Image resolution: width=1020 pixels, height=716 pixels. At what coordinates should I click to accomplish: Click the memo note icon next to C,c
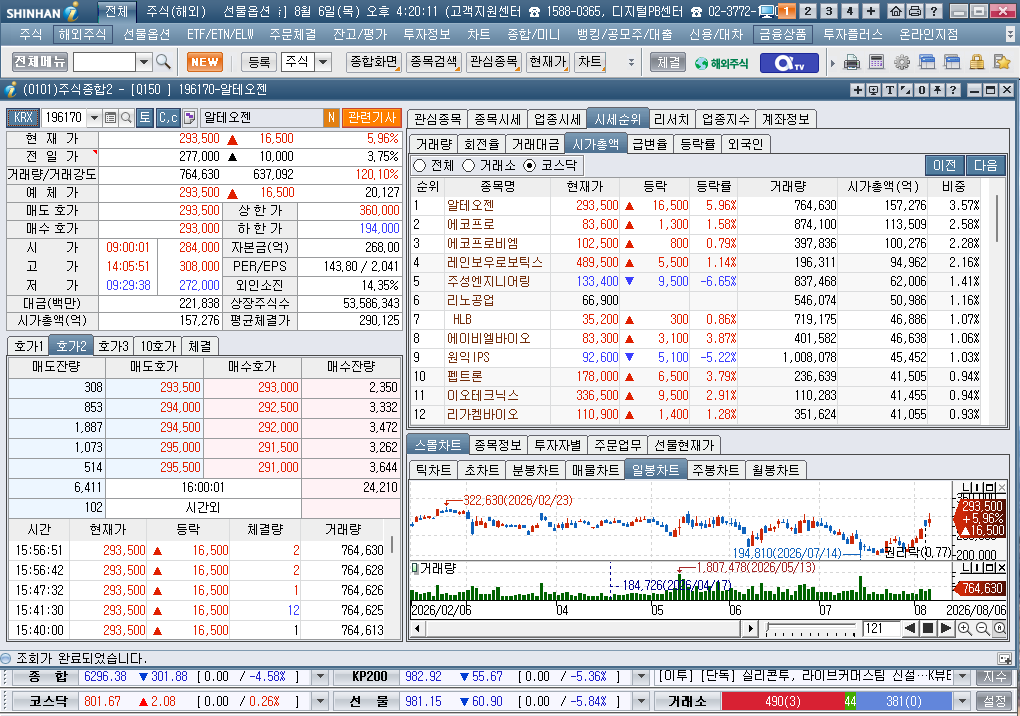coord(189,118)
